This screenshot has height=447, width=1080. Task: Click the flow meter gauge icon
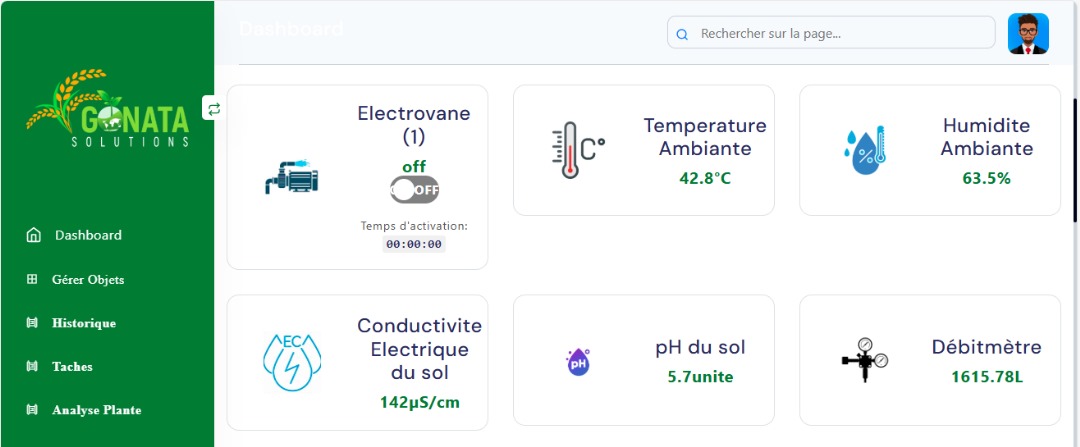tap(864, 360)
